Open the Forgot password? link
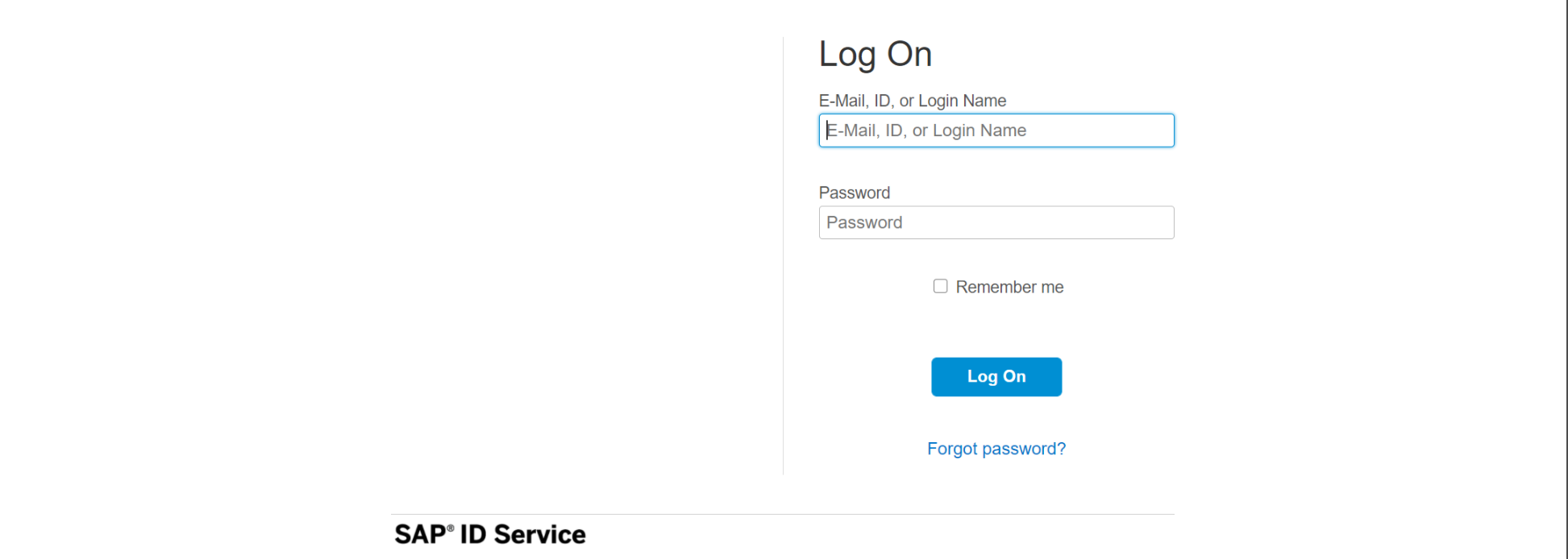 pos(996,449)
